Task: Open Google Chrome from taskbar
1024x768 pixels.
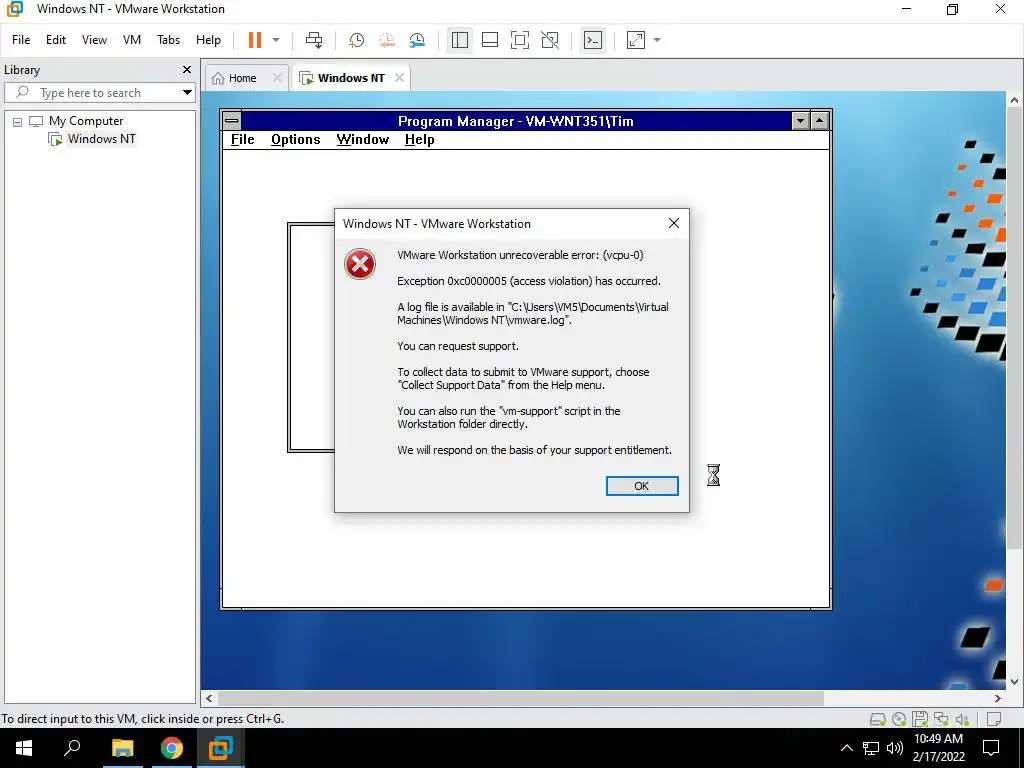Action: click(x=172, y=748)
